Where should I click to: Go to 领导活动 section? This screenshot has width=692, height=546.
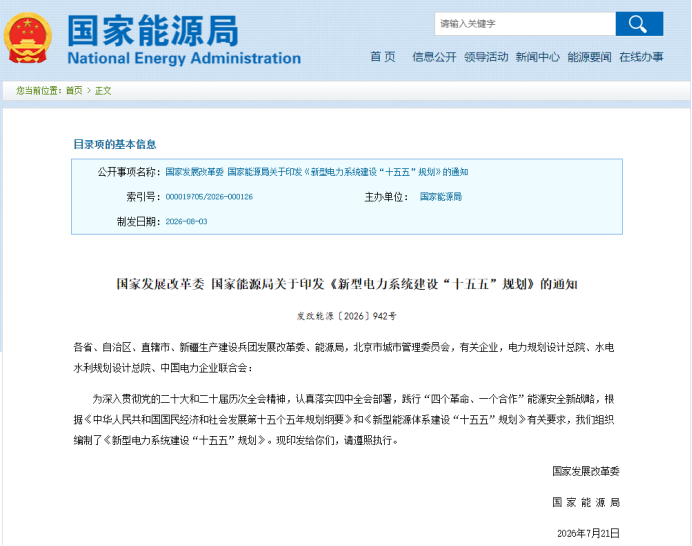pos(486,57)
